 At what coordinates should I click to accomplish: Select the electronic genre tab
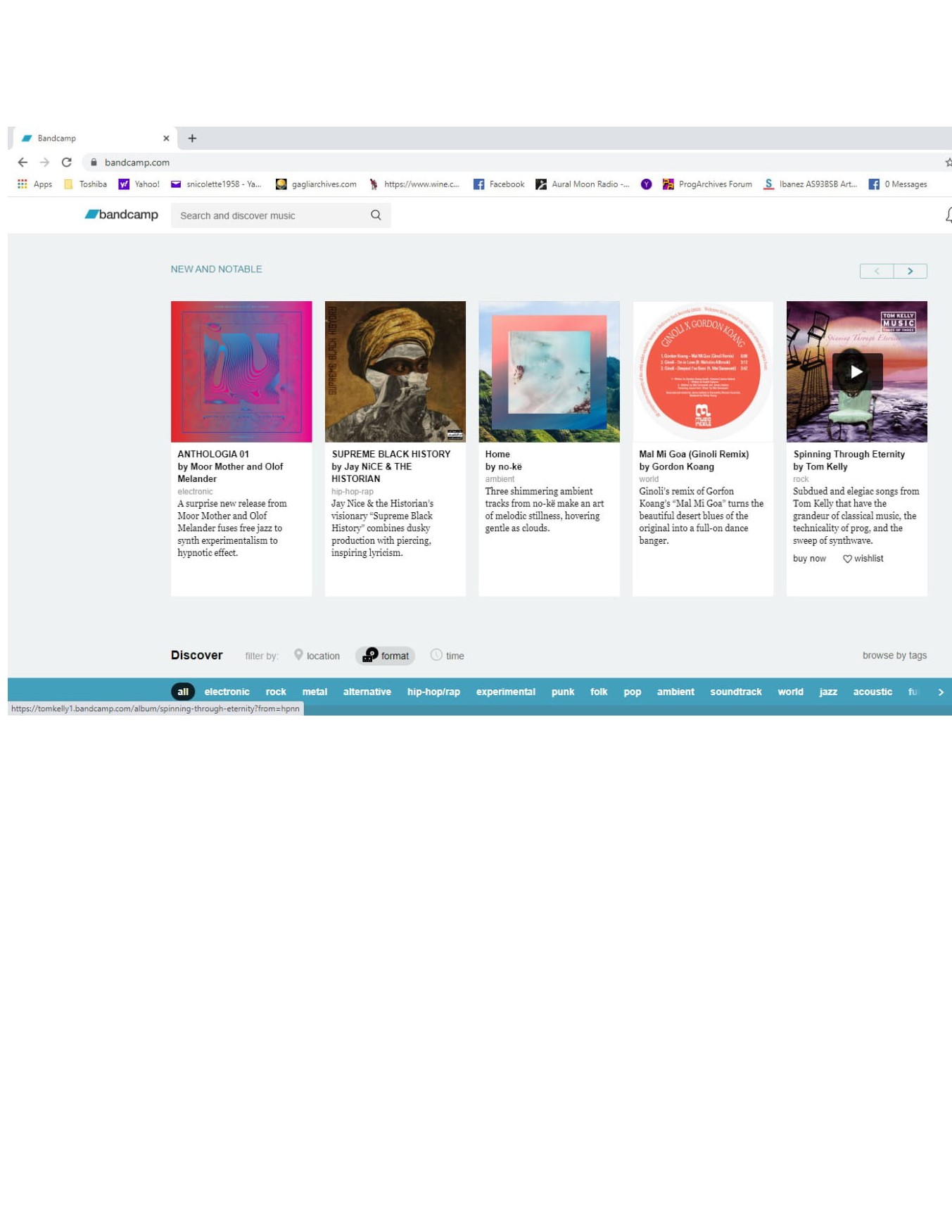coord(227,692)
